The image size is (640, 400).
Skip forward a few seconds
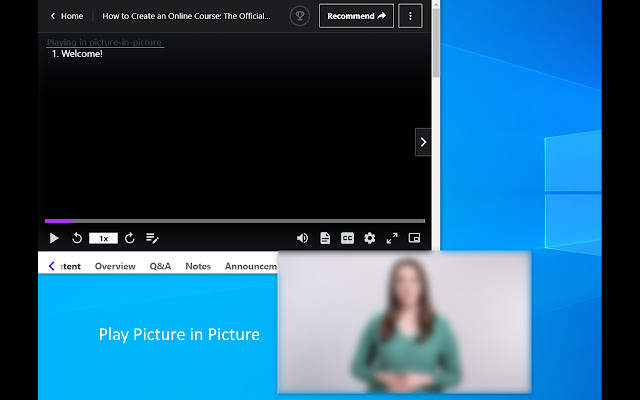pyautogui.click(x=130, y=238)
